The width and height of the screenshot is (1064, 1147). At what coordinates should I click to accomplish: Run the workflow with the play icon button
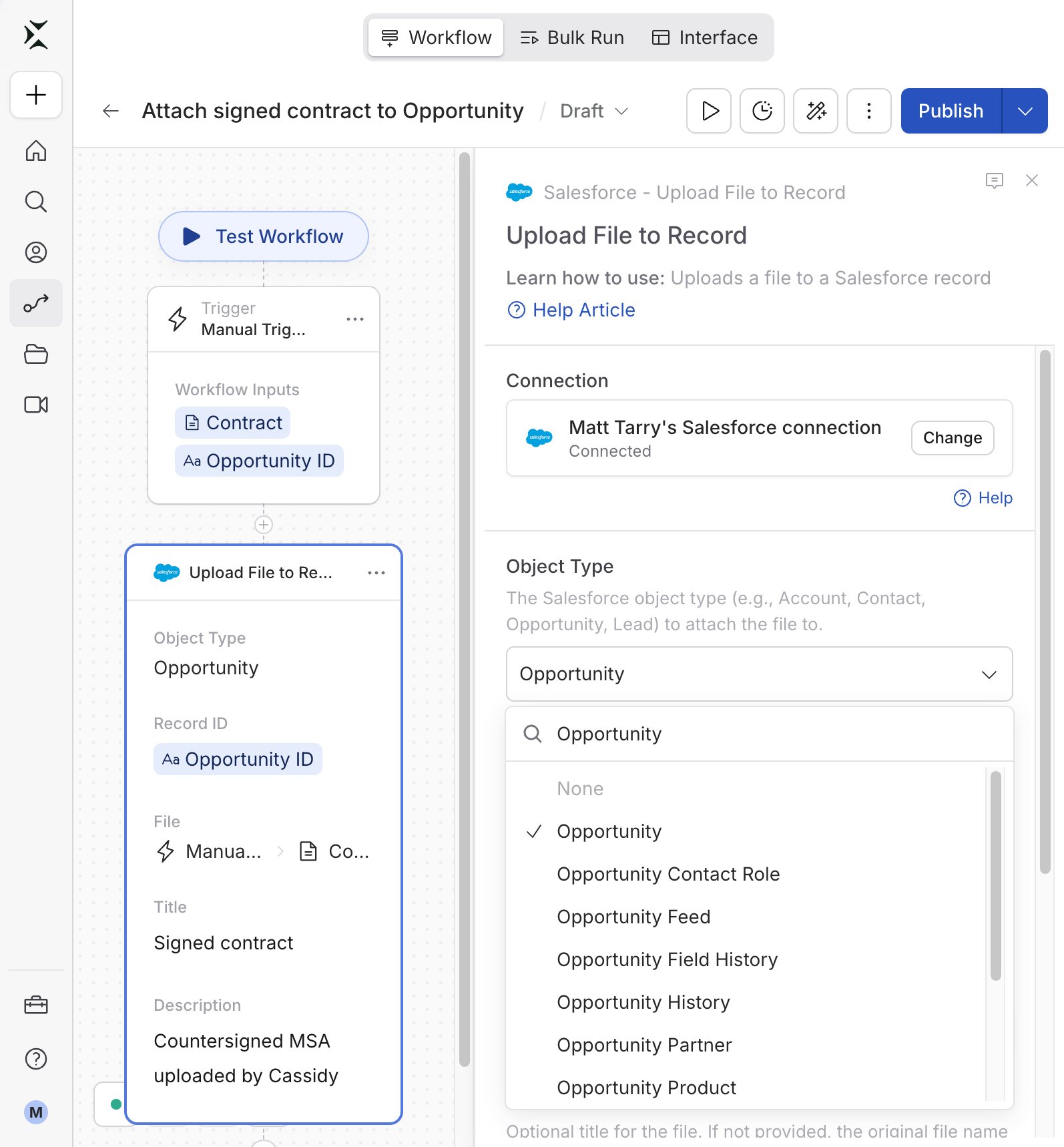tap(709, 111)
